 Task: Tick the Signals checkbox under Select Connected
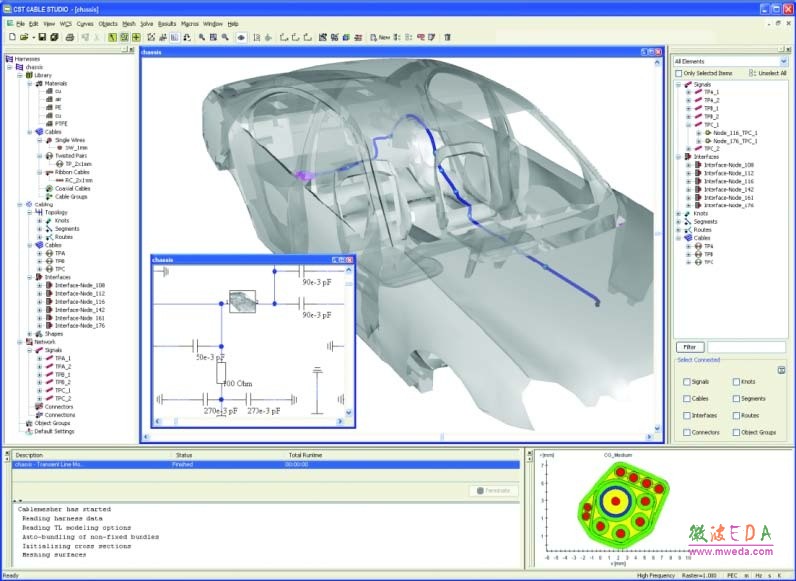687,382
